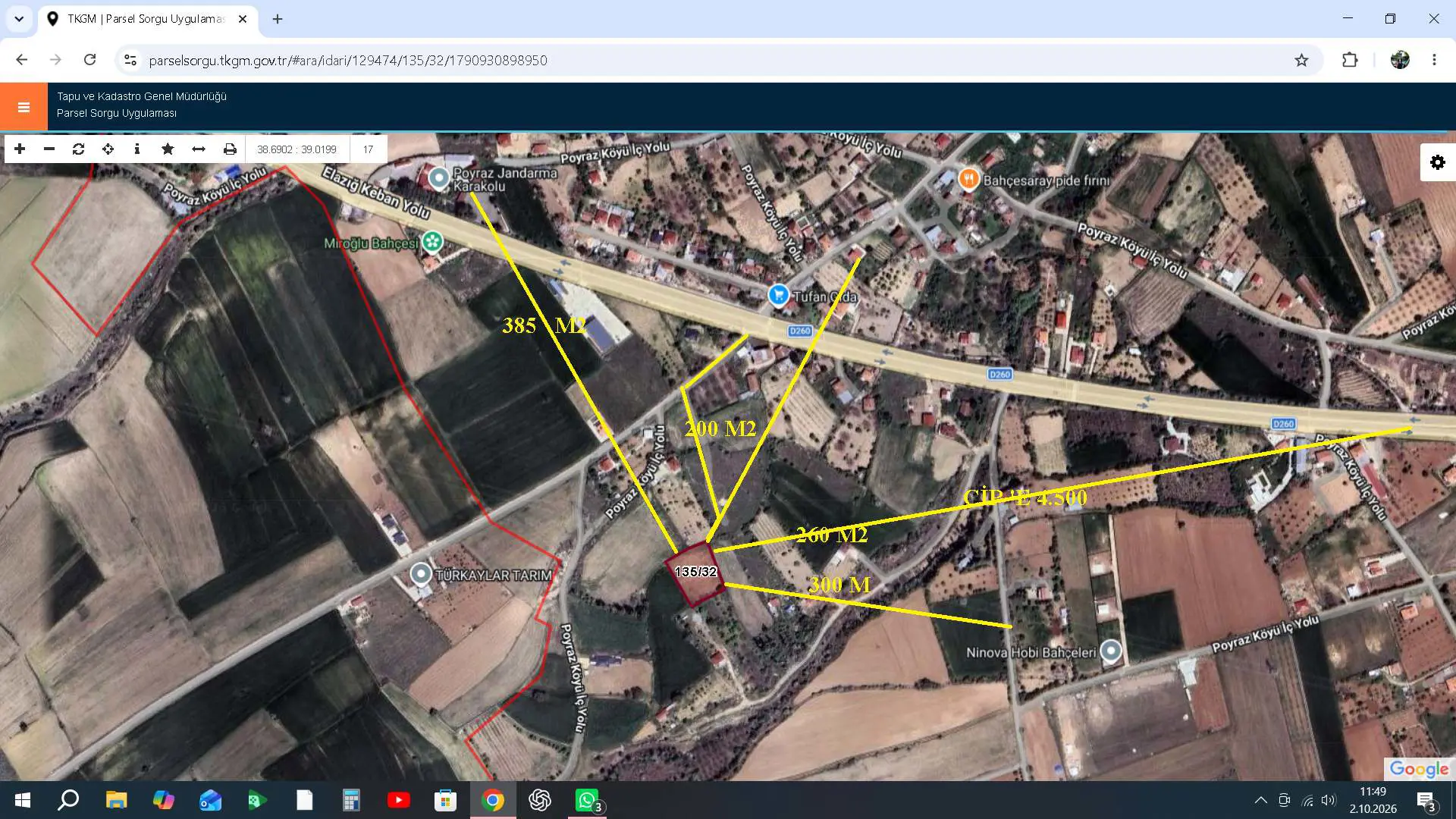Image resolution: width=1456 pixels, height=819 pixels.
Task: Print the map with printer icon
Action: pos(230,149)
